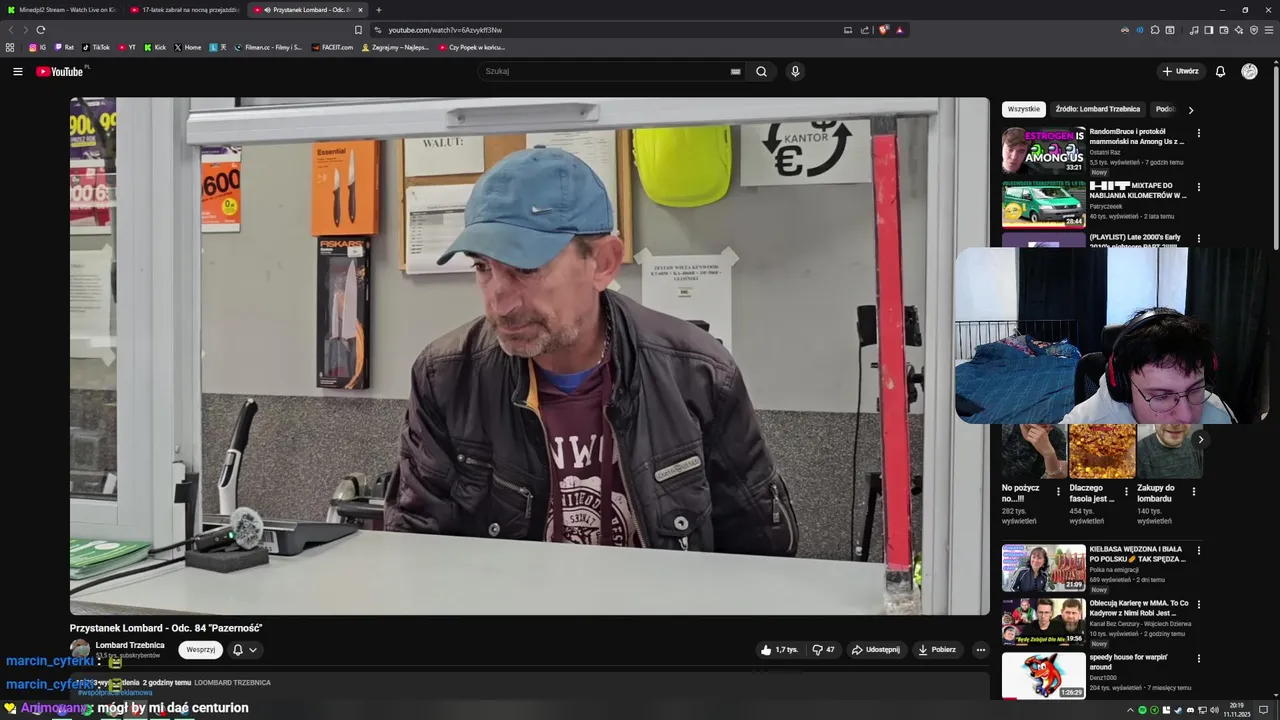The width and height of the screenshot is (1280, 720).
Task: Open Obiecują Karierę w MMA thumbnail
Action: point(1043,622)
